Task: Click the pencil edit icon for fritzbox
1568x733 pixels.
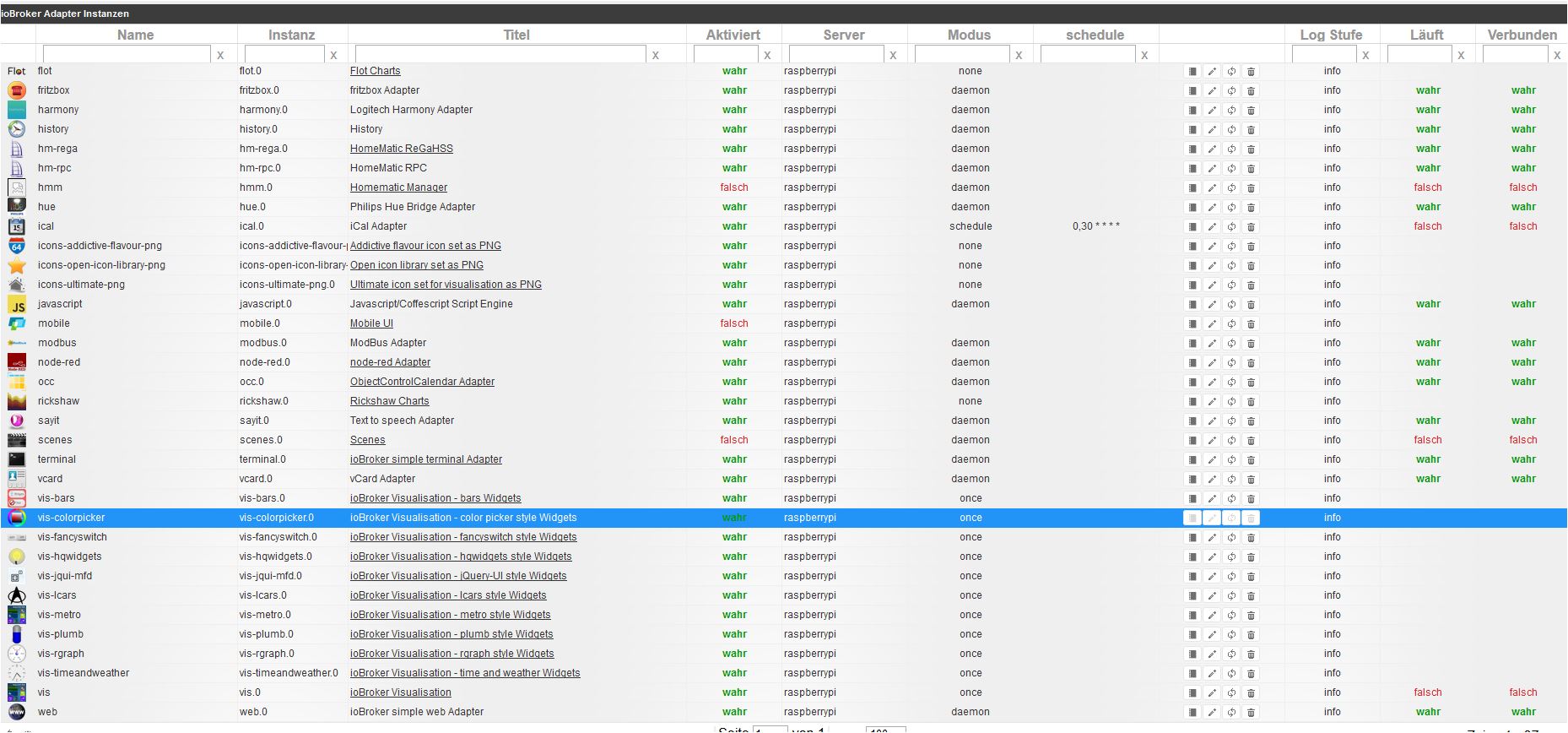Action: coord(1212,91)
